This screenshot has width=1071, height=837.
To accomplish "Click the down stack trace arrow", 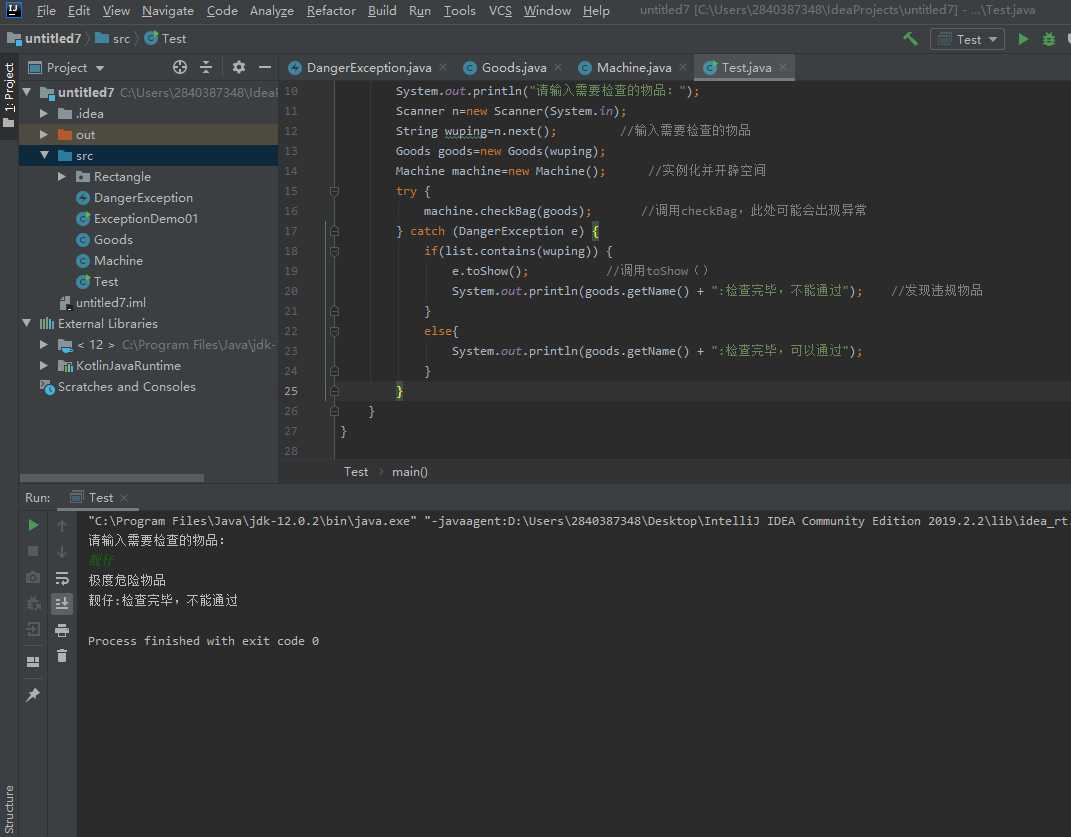I will [x=62, y=551].
